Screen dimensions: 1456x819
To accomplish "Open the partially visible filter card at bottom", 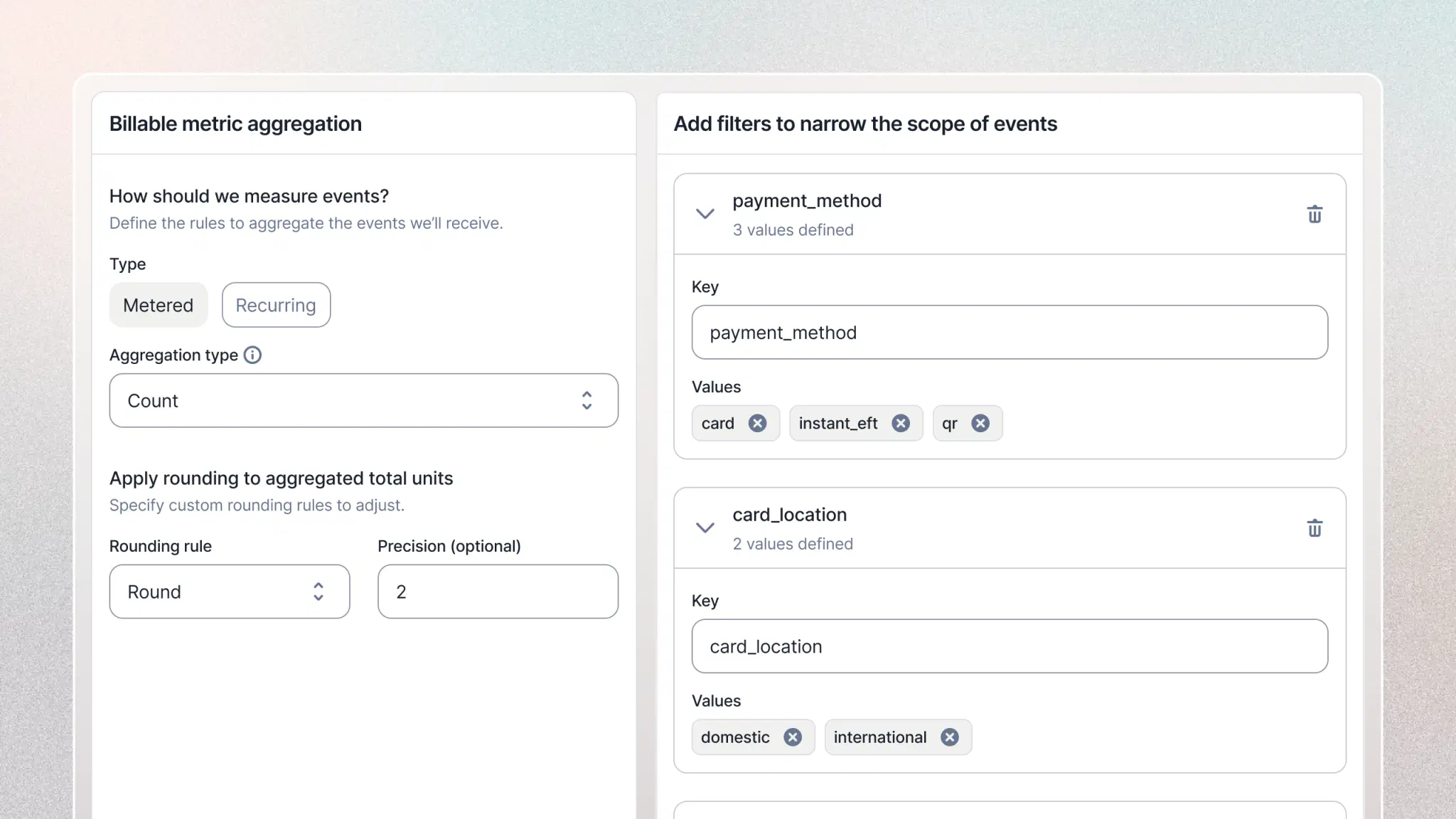I will coord(1010,813).
